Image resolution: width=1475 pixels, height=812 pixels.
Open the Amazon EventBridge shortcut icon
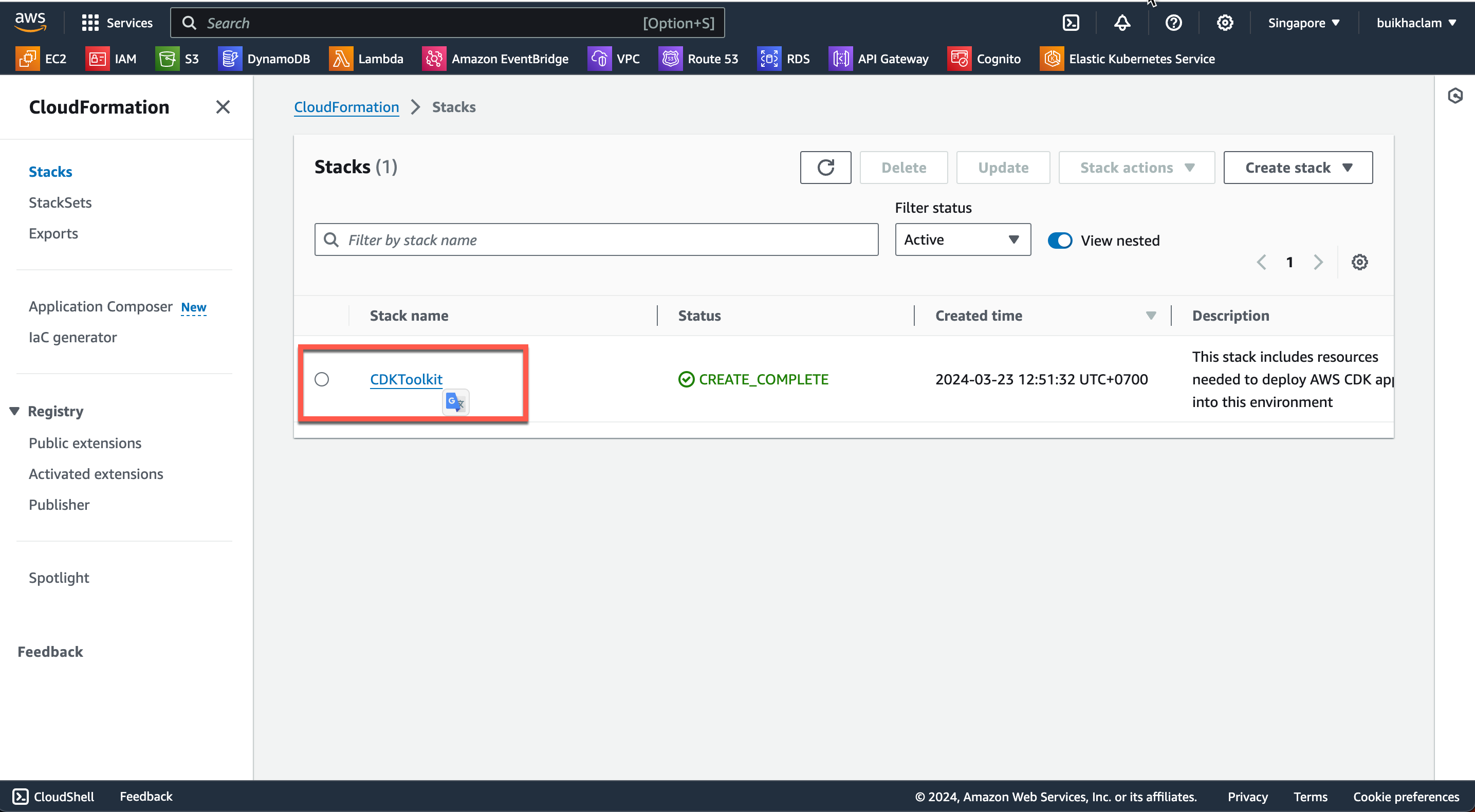(x=435, y=59)
